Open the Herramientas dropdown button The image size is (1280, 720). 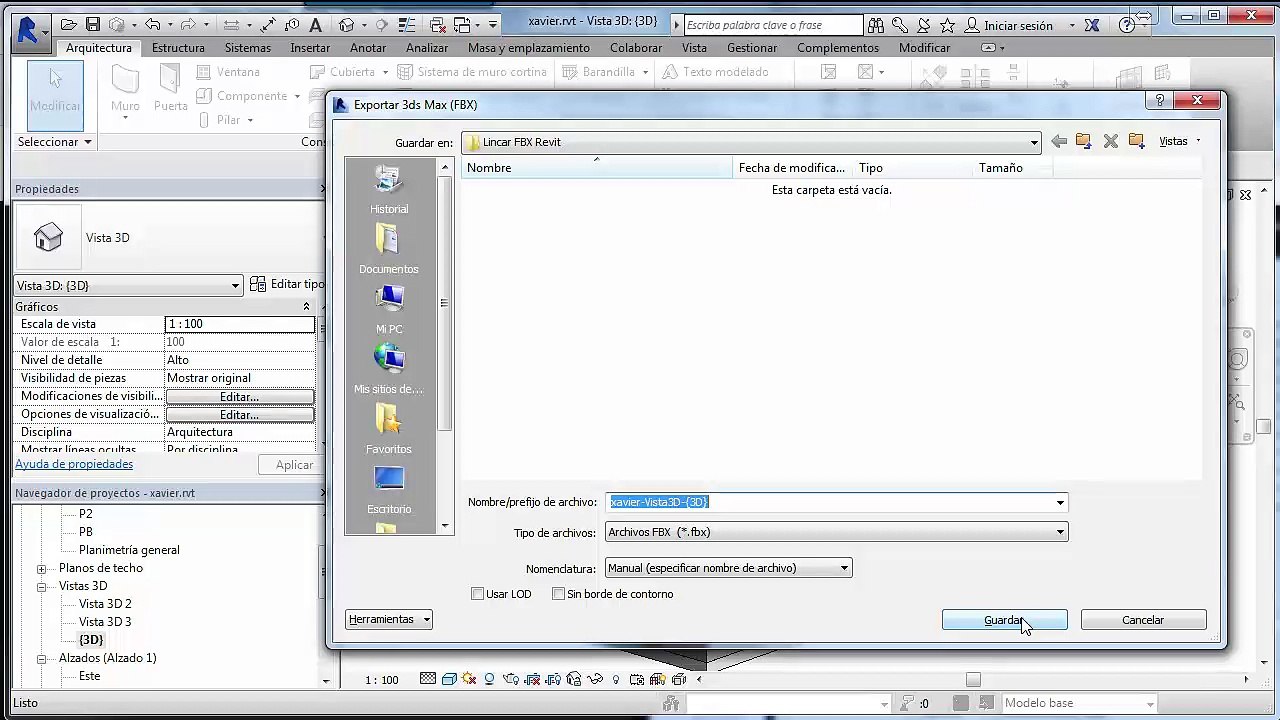(389, 620)
